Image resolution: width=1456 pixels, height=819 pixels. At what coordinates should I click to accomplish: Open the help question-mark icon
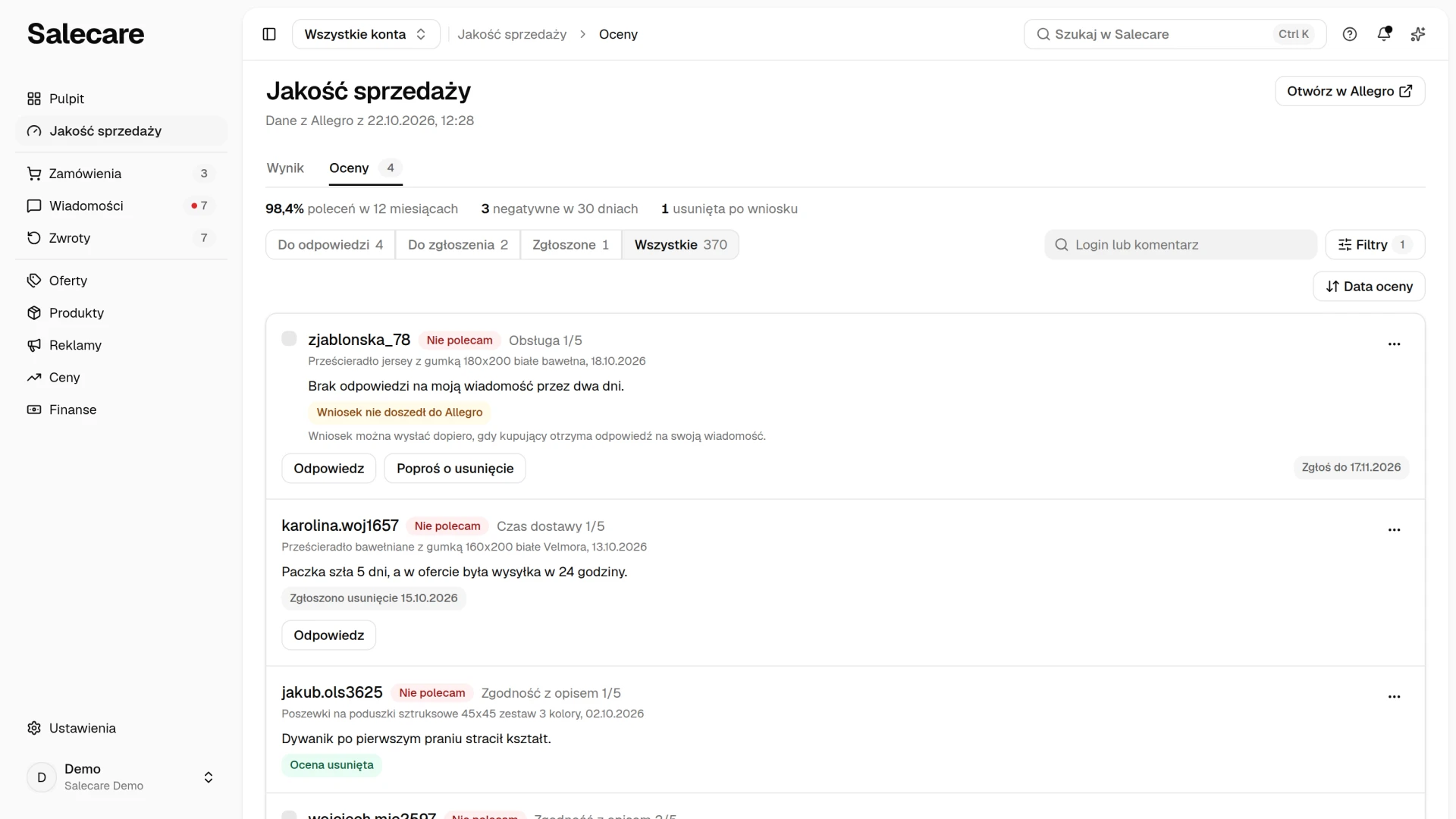(1350, 34)
